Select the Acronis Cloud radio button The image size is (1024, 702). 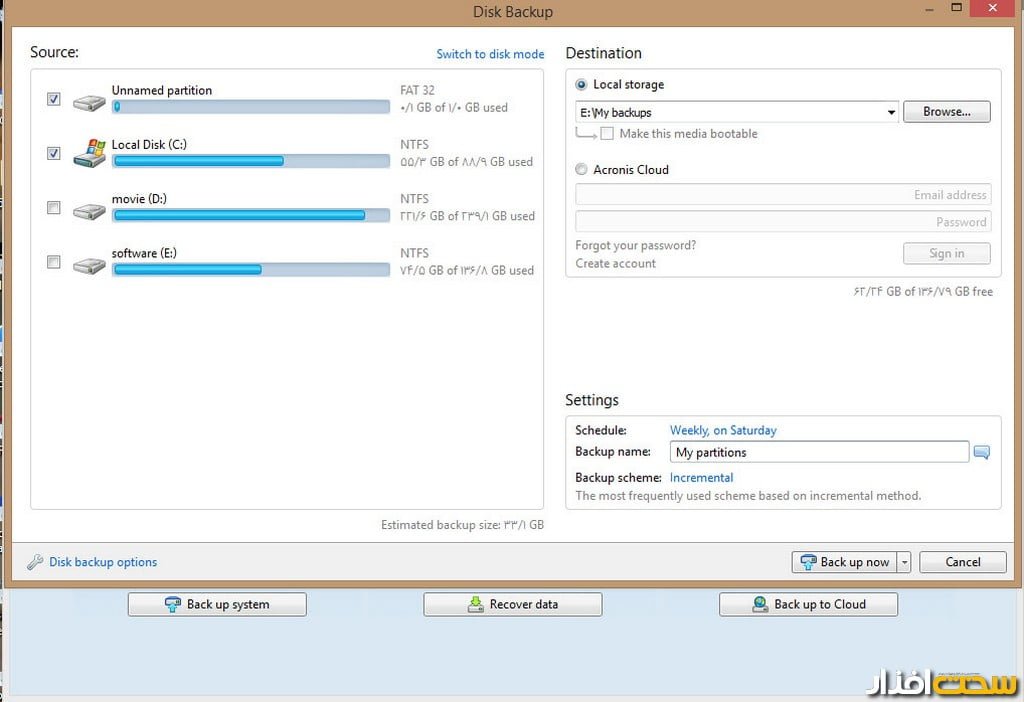(x=582, y=170)
